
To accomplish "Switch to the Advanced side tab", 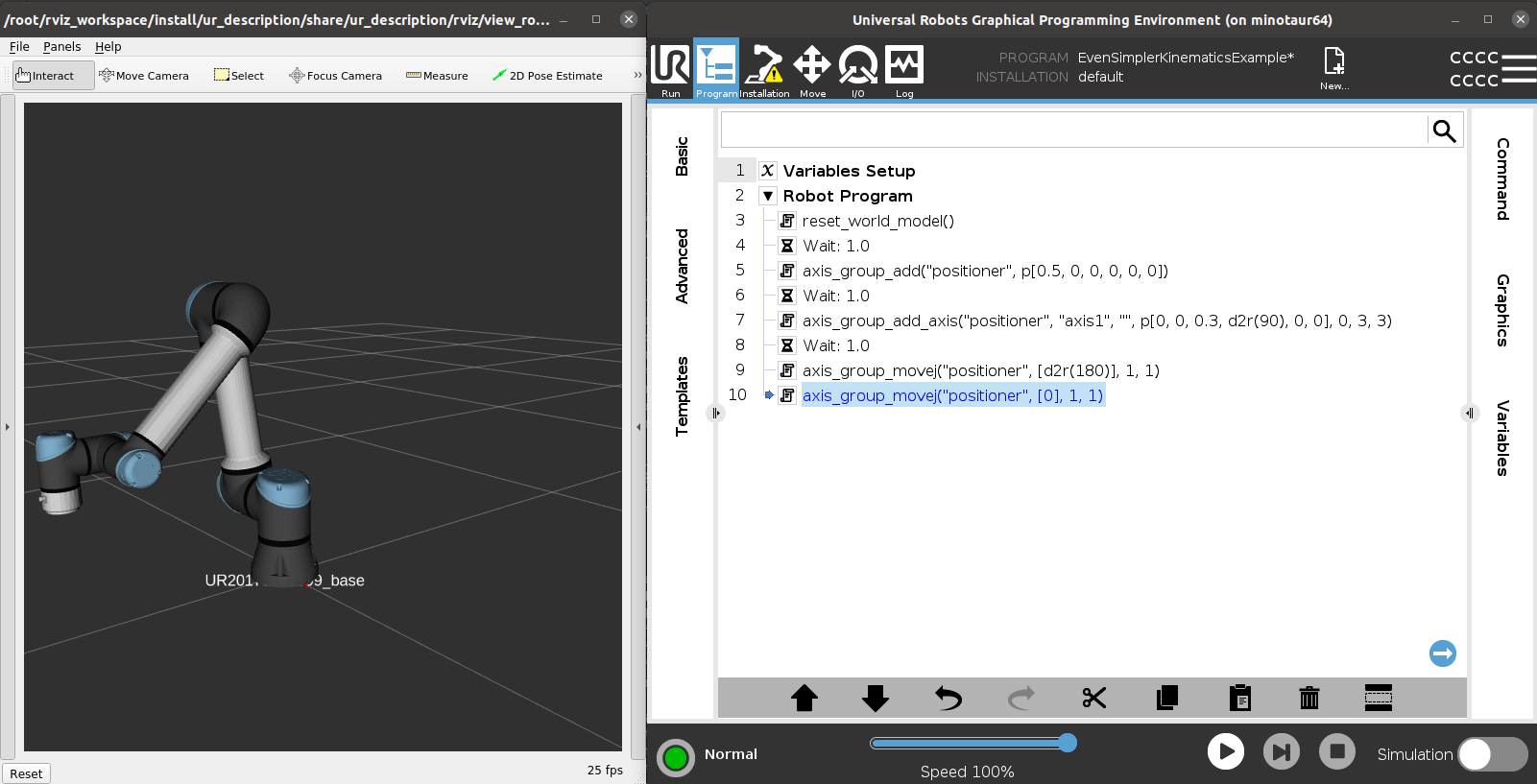I will coord(682,266).
